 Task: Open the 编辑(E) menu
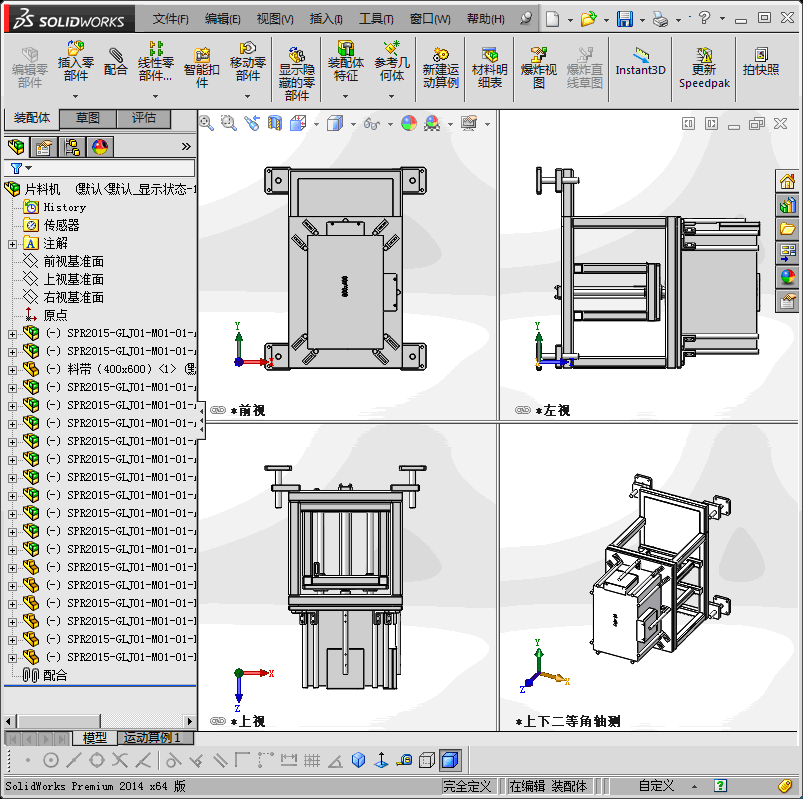[222, 19]
